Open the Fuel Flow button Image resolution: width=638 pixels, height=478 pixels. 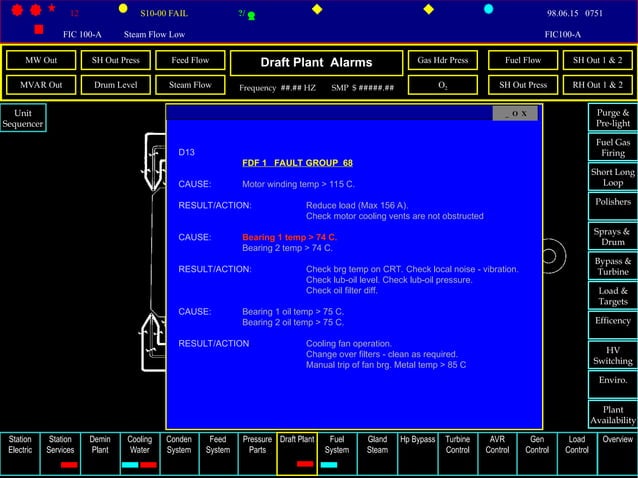tap(523, 60)
